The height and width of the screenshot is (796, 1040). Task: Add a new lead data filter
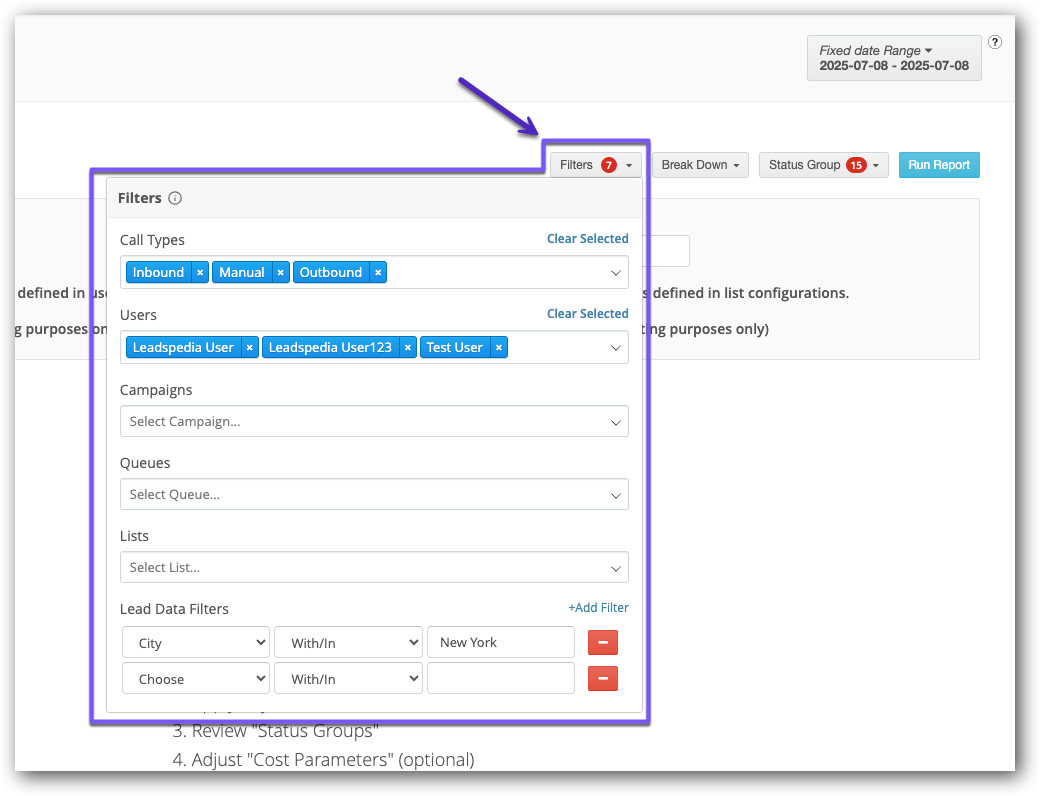click(598, 607)
